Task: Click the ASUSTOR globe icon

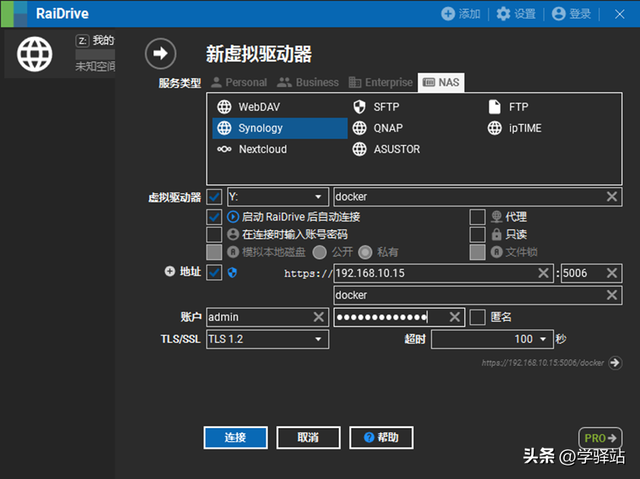Action: pos(359,149)
